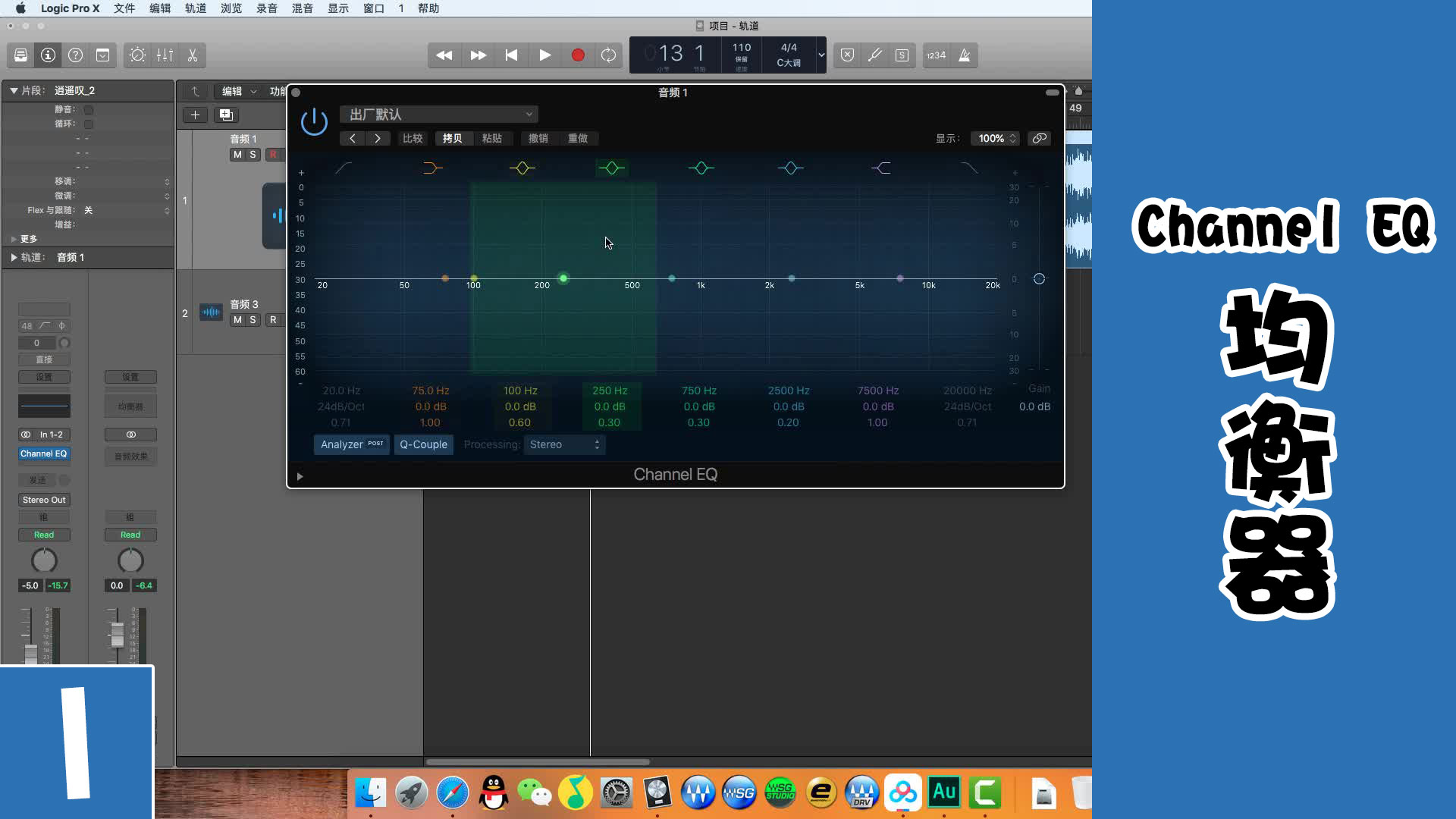Collapse the 片段 region inspector triangle

click(13, 90)
